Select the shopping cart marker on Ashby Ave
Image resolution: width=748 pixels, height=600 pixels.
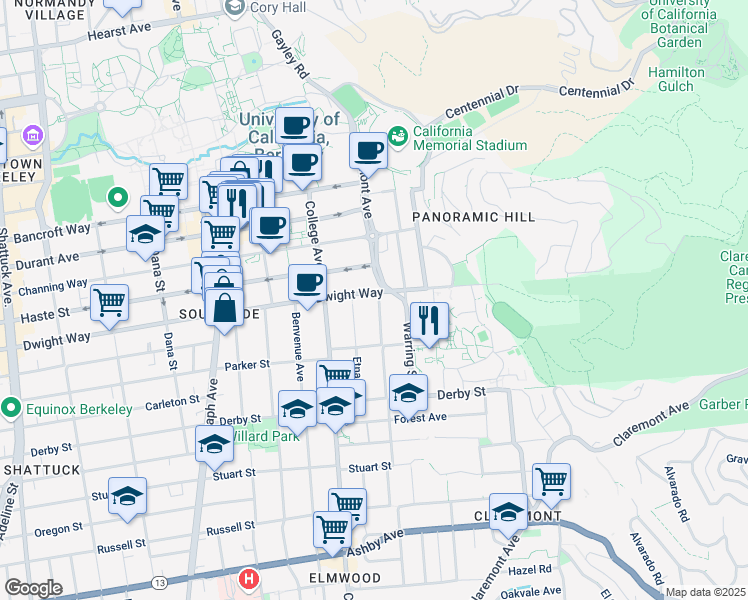(x=332, y=531)
